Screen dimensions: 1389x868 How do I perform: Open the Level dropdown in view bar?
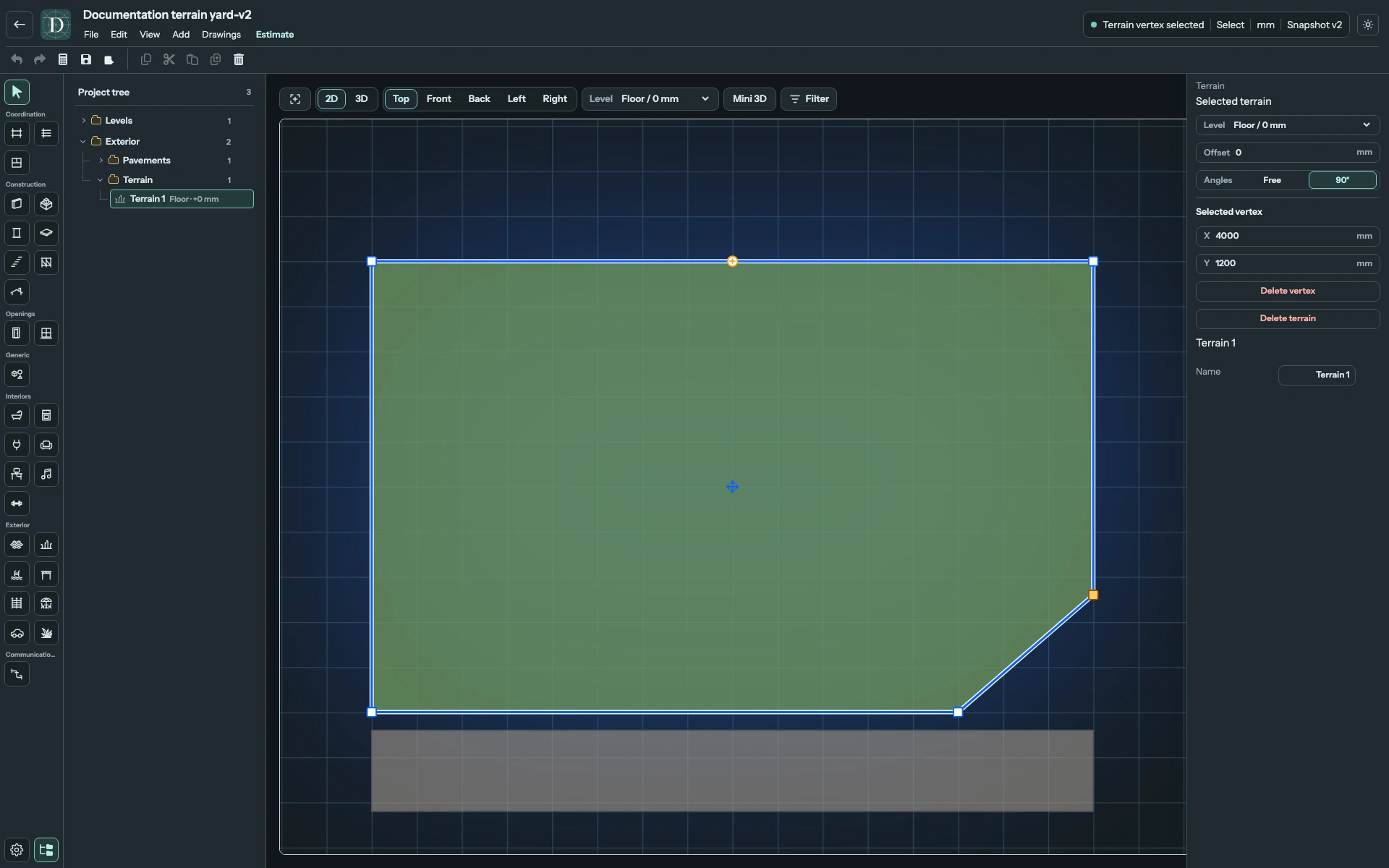coord(650,99)
